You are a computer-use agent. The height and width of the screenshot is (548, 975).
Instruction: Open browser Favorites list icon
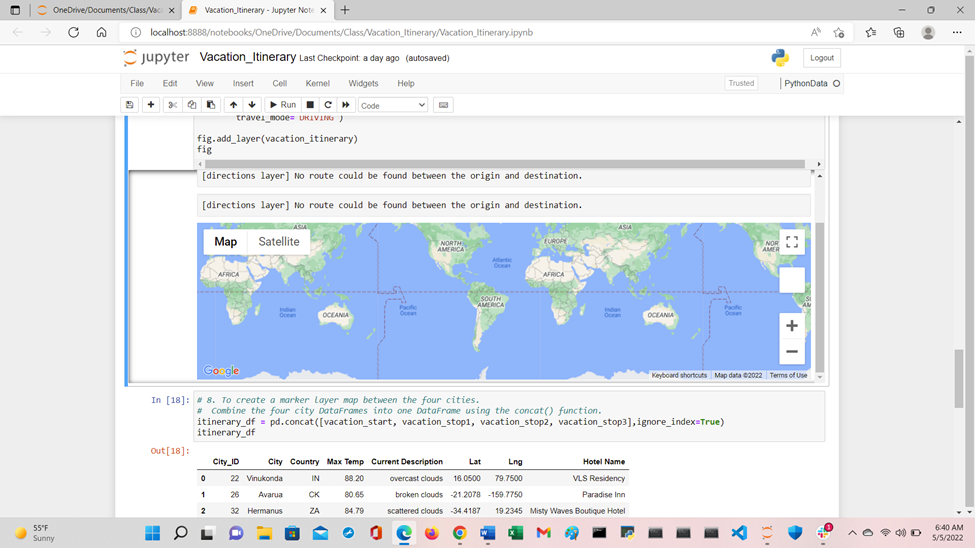pyautogui.click(x=871, y=32)
